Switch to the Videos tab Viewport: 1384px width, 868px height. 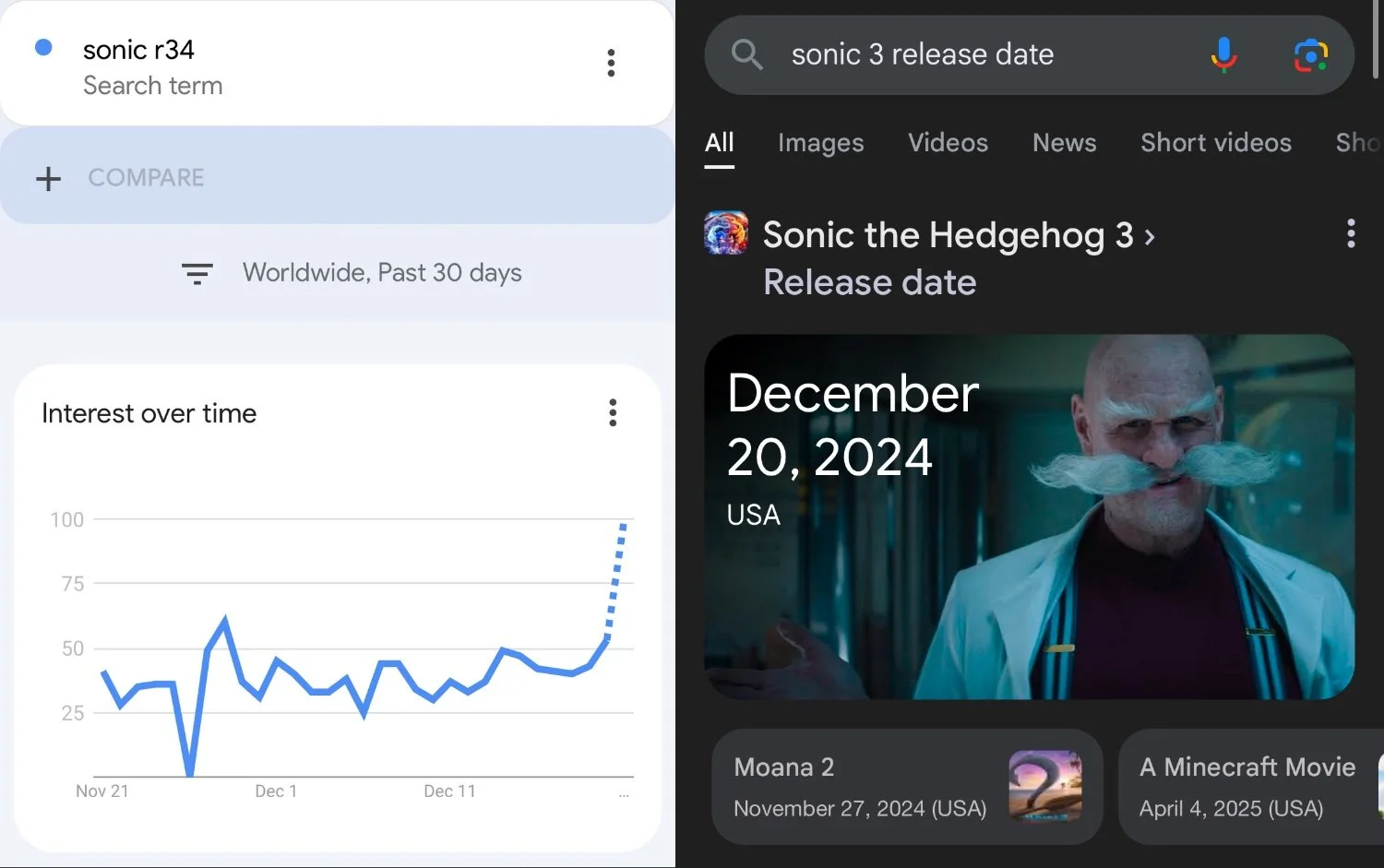pos(948,143)
